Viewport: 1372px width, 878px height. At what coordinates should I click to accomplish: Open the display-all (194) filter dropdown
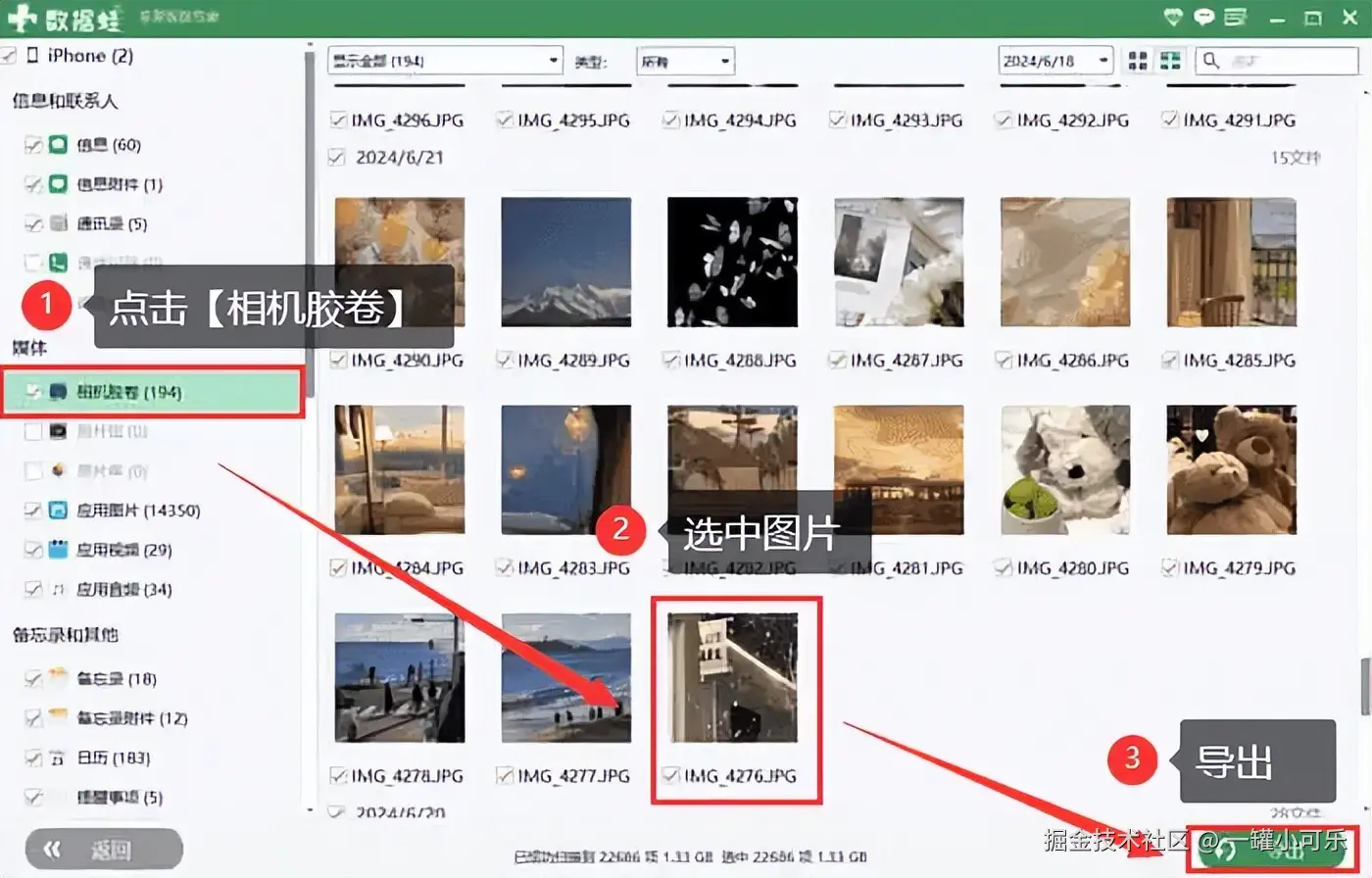click(445, 61)
